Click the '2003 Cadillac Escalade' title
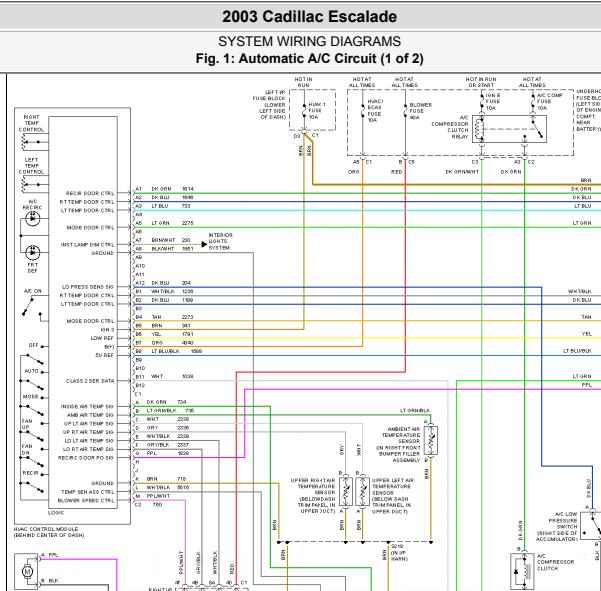 coord(310,16)
